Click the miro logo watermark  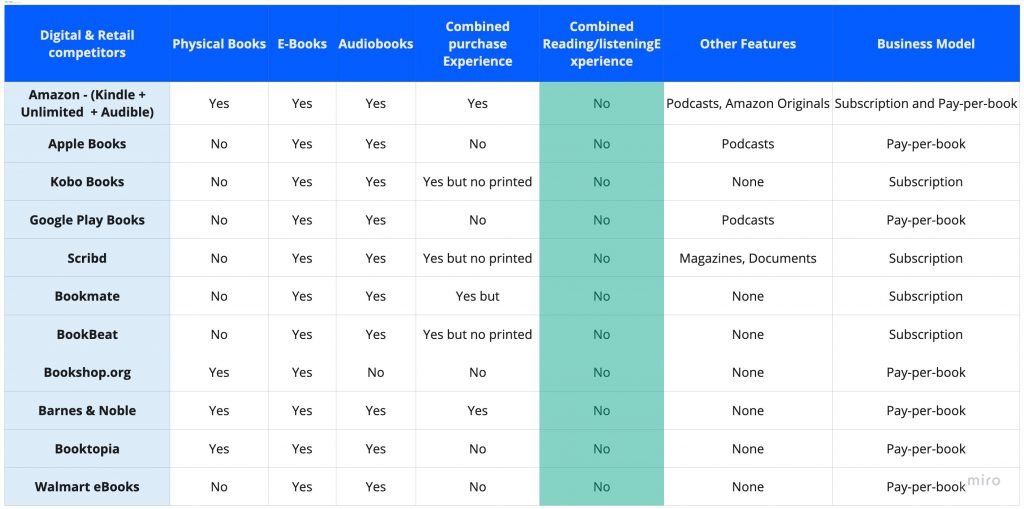pos(982,481)
